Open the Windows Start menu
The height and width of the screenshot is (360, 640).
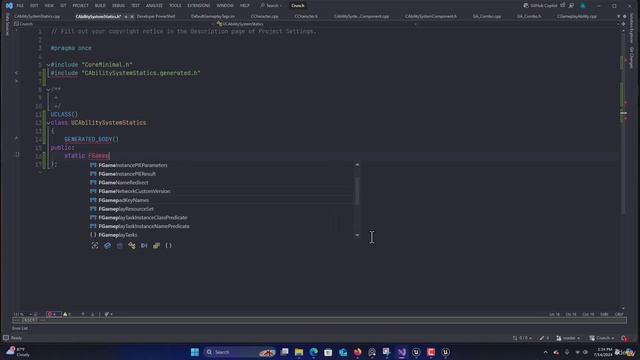[195, 352]
